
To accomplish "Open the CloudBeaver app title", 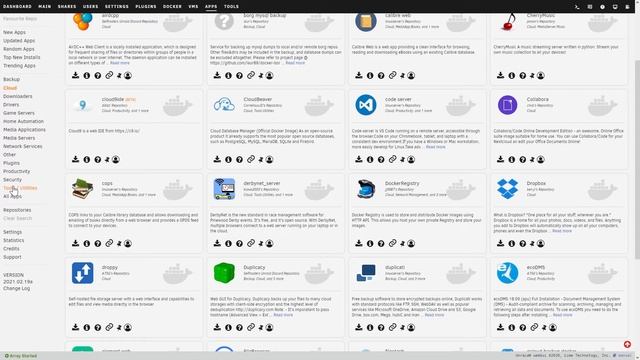I will coord(258,99).
